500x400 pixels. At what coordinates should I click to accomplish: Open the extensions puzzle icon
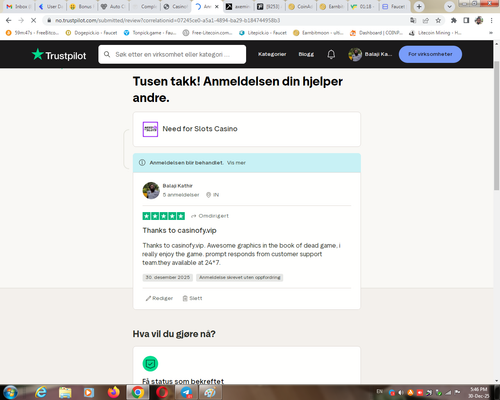pyautogui.click(x=454, y=20)
